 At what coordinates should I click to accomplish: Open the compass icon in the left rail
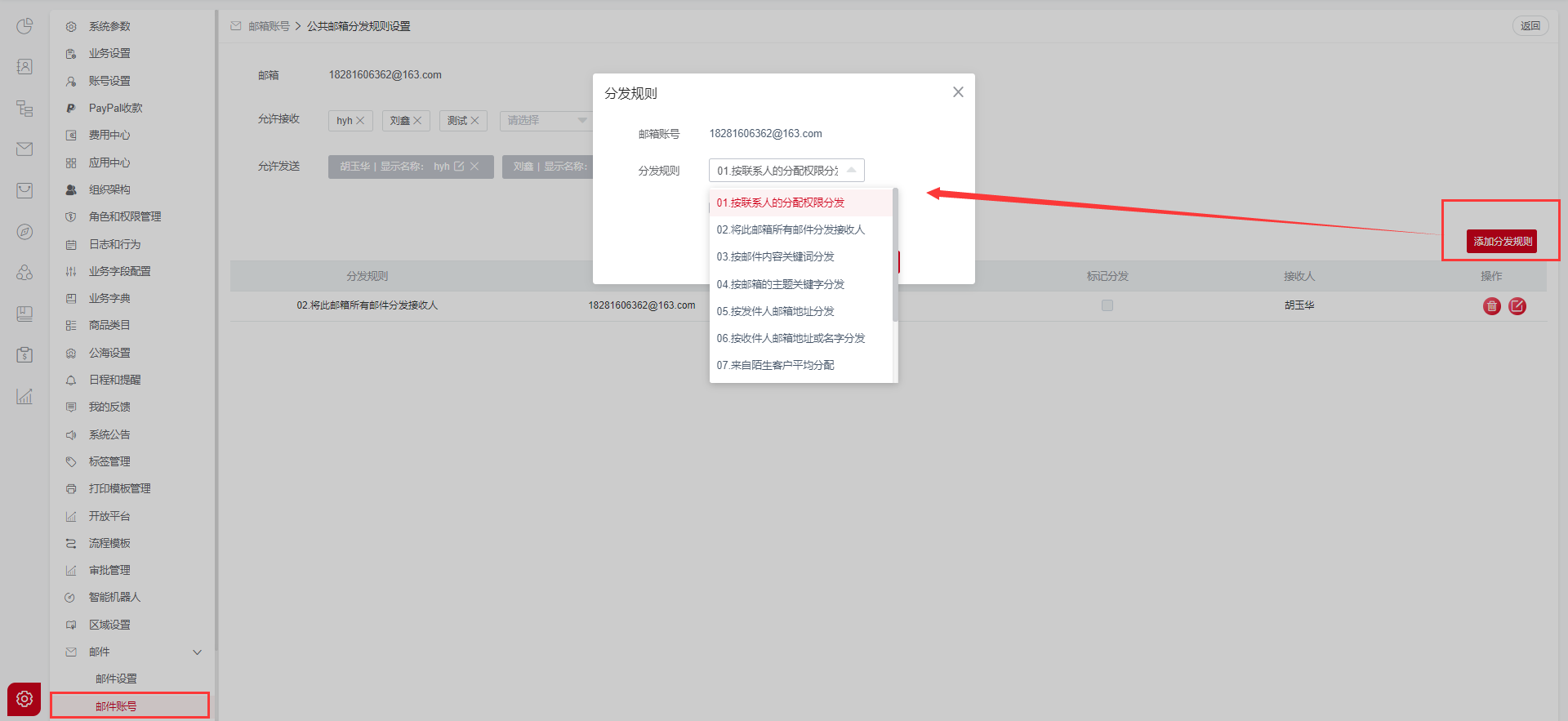(x=24, y=232)
